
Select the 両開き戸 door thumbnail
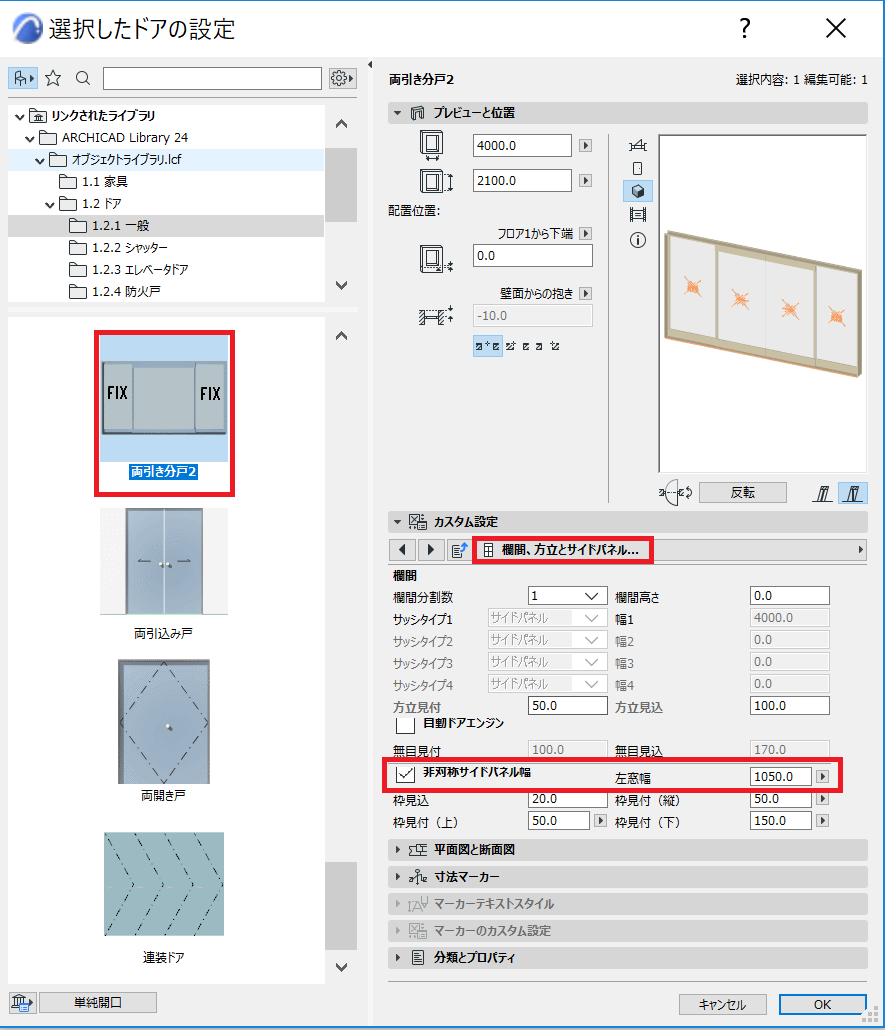pos(164,730)
